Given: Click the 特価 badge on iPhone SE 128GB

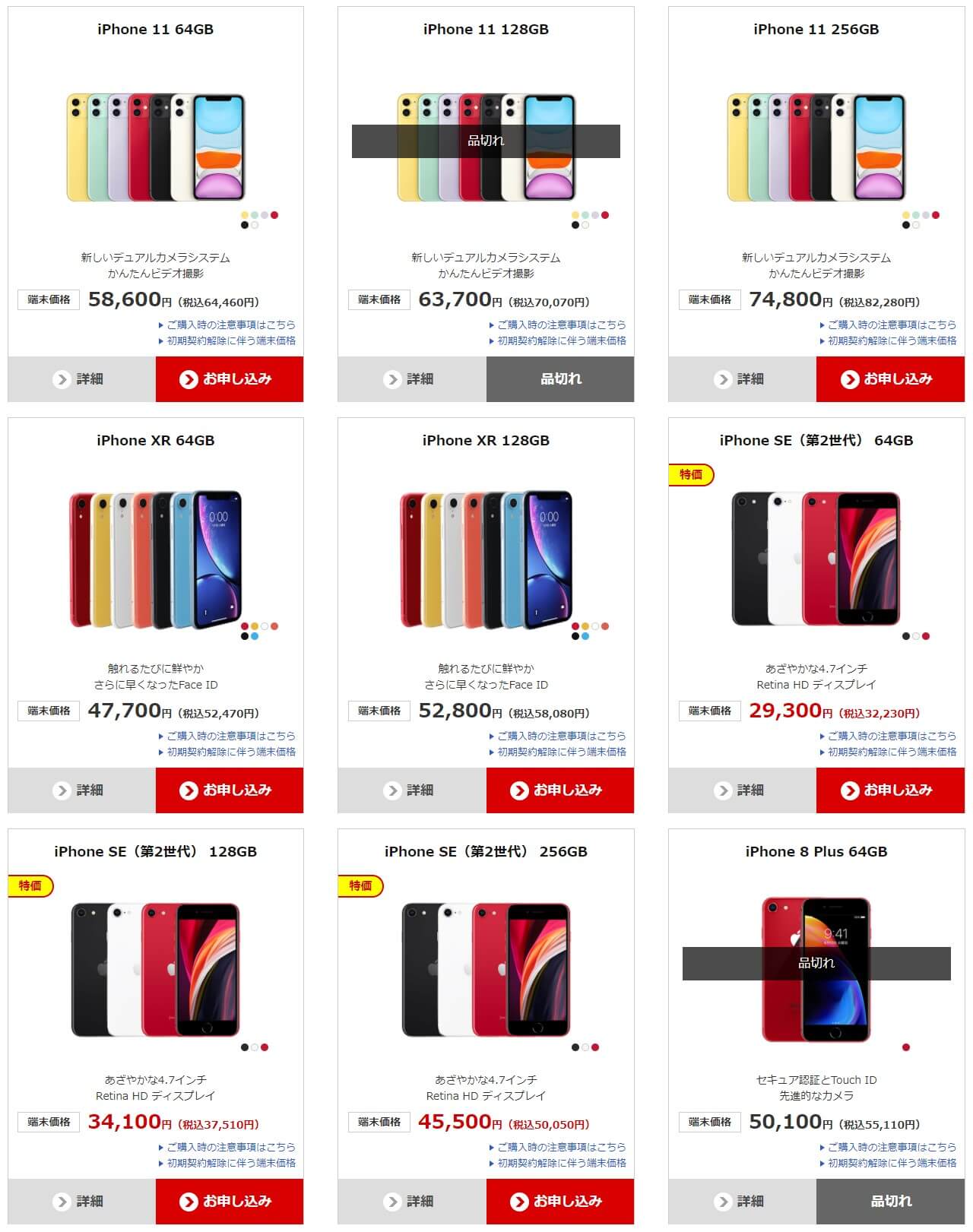Looking at the screenshot, I should [30, 886].
